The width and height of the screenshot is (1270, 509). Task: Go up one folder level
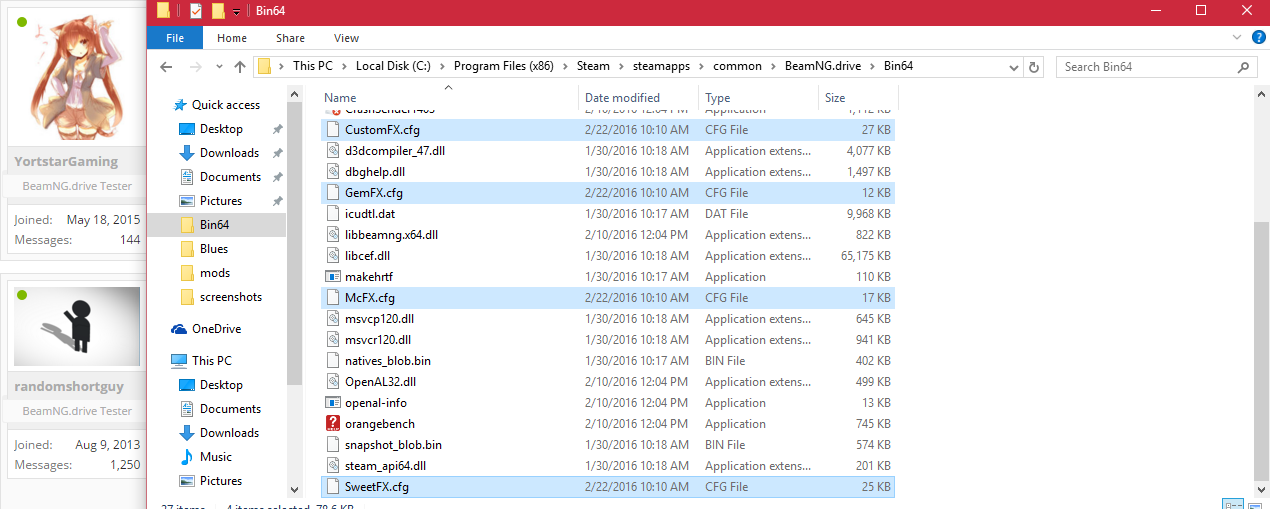coord(240,67)
